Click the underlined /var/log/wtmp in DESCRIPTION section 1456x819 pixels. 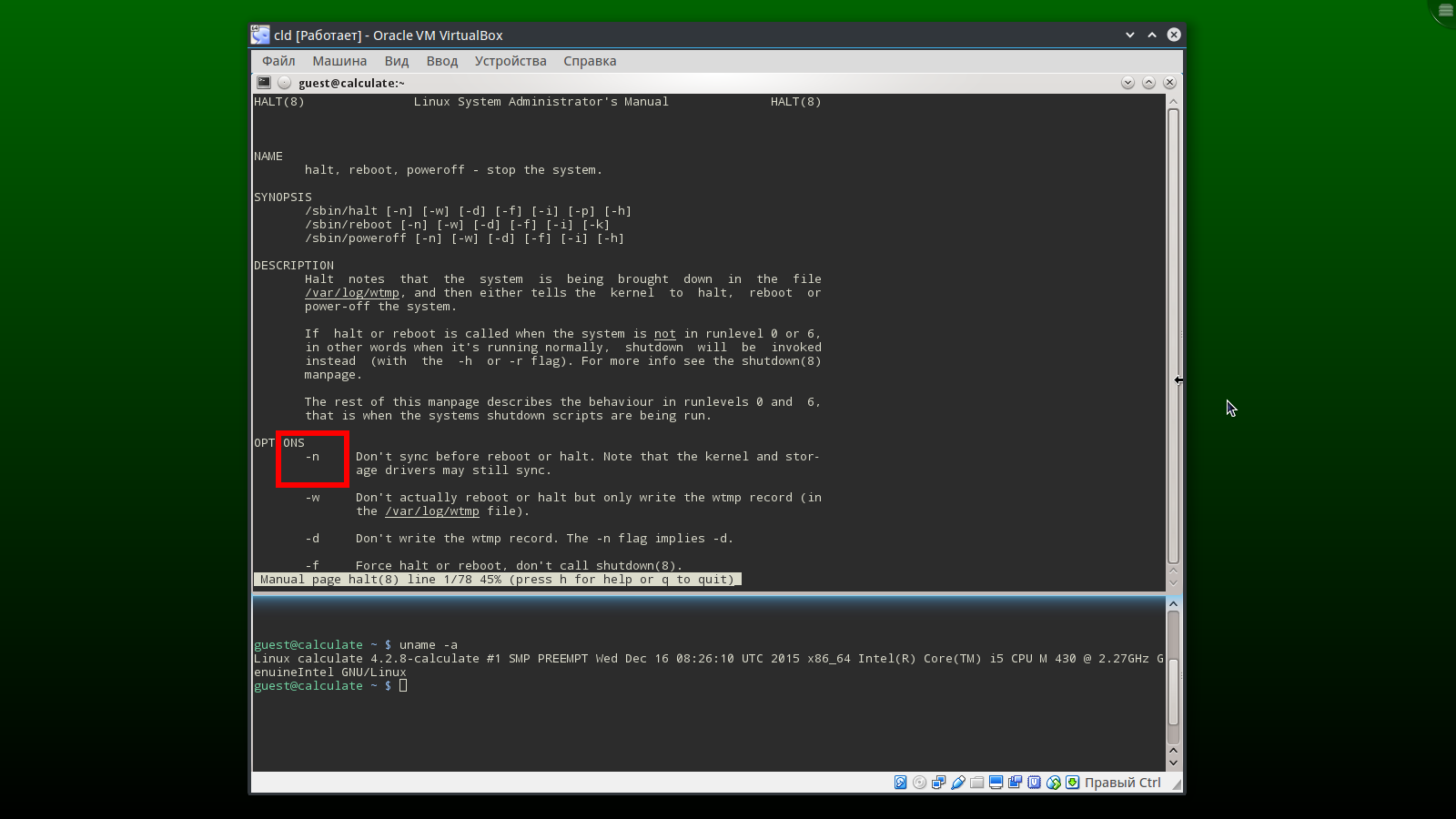coord(352,293)
